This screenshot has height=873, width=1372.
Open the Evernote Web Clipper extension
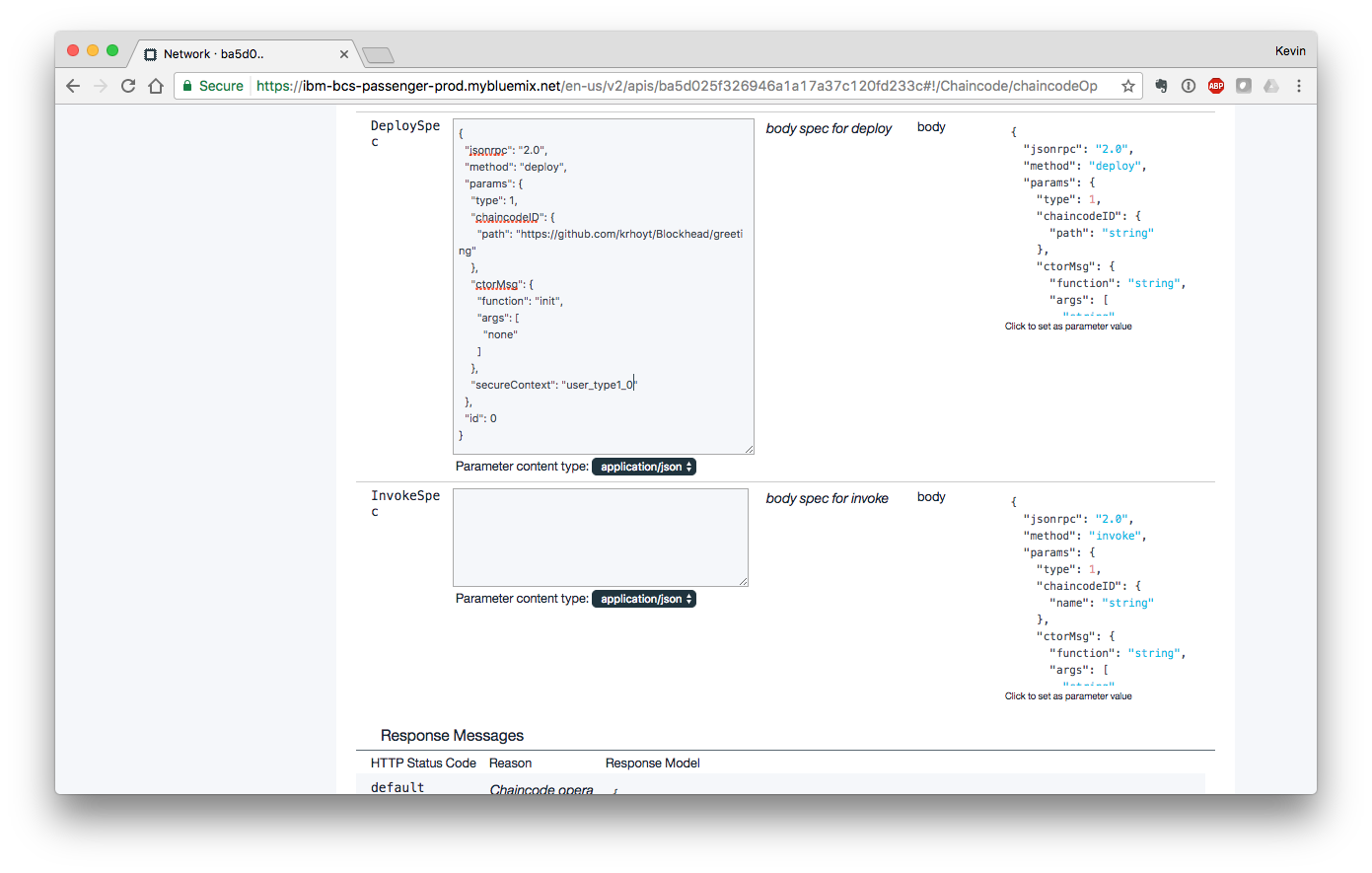point(1161,86)
